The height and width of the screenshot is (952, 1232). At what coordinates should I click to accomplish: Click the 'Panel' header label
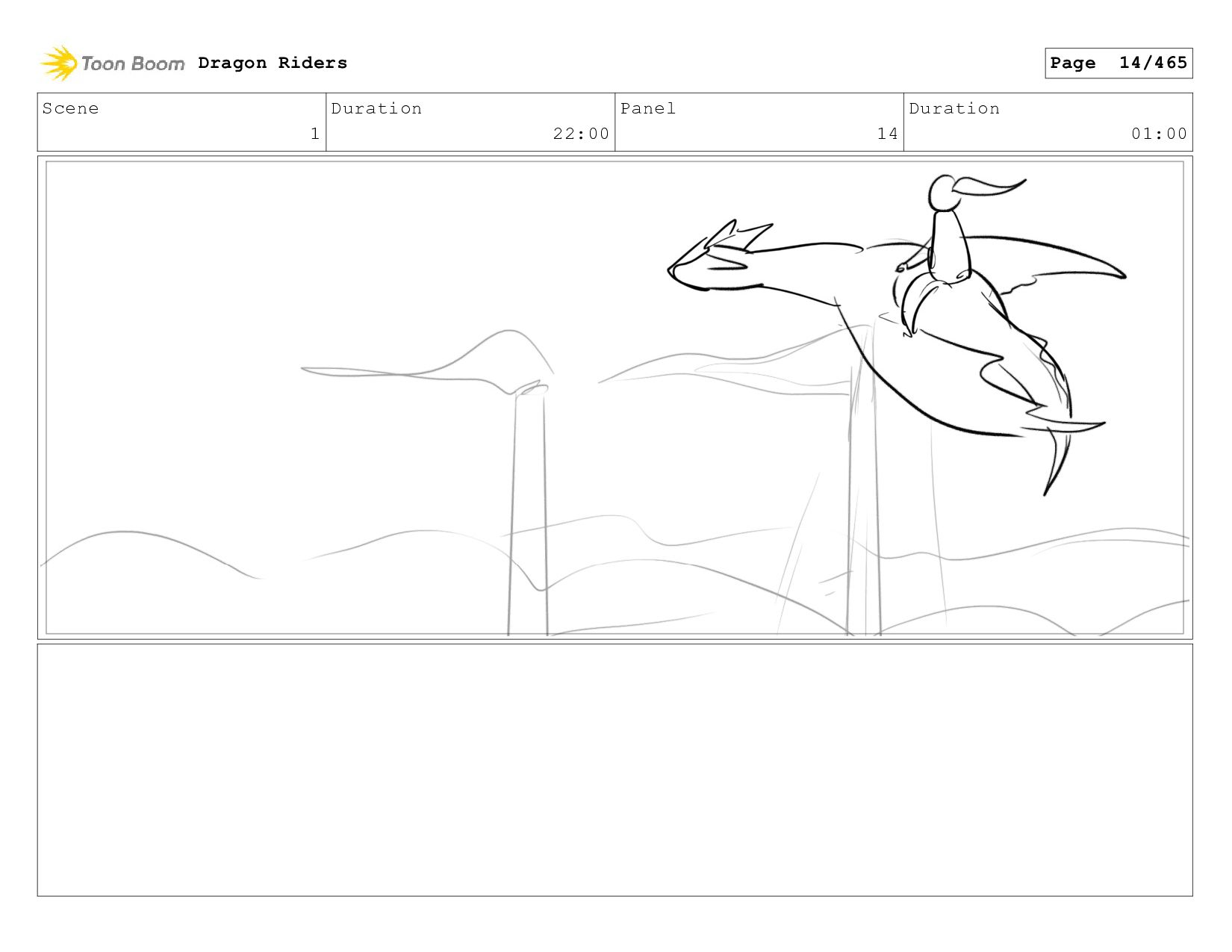(x=648, y=108)
